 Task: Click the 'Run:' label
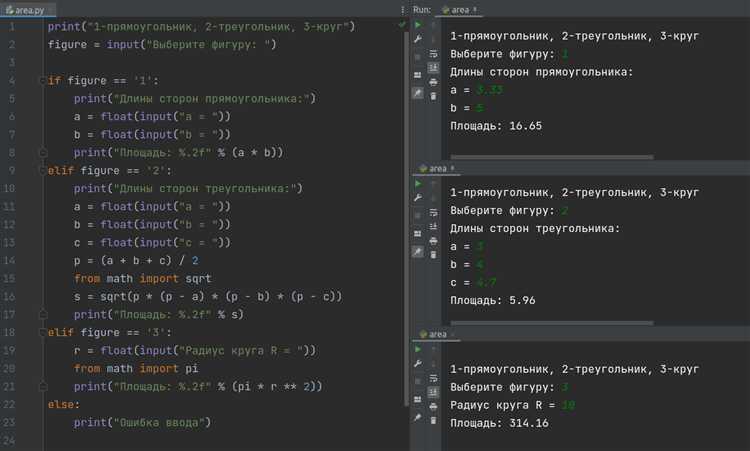point(421,10)
